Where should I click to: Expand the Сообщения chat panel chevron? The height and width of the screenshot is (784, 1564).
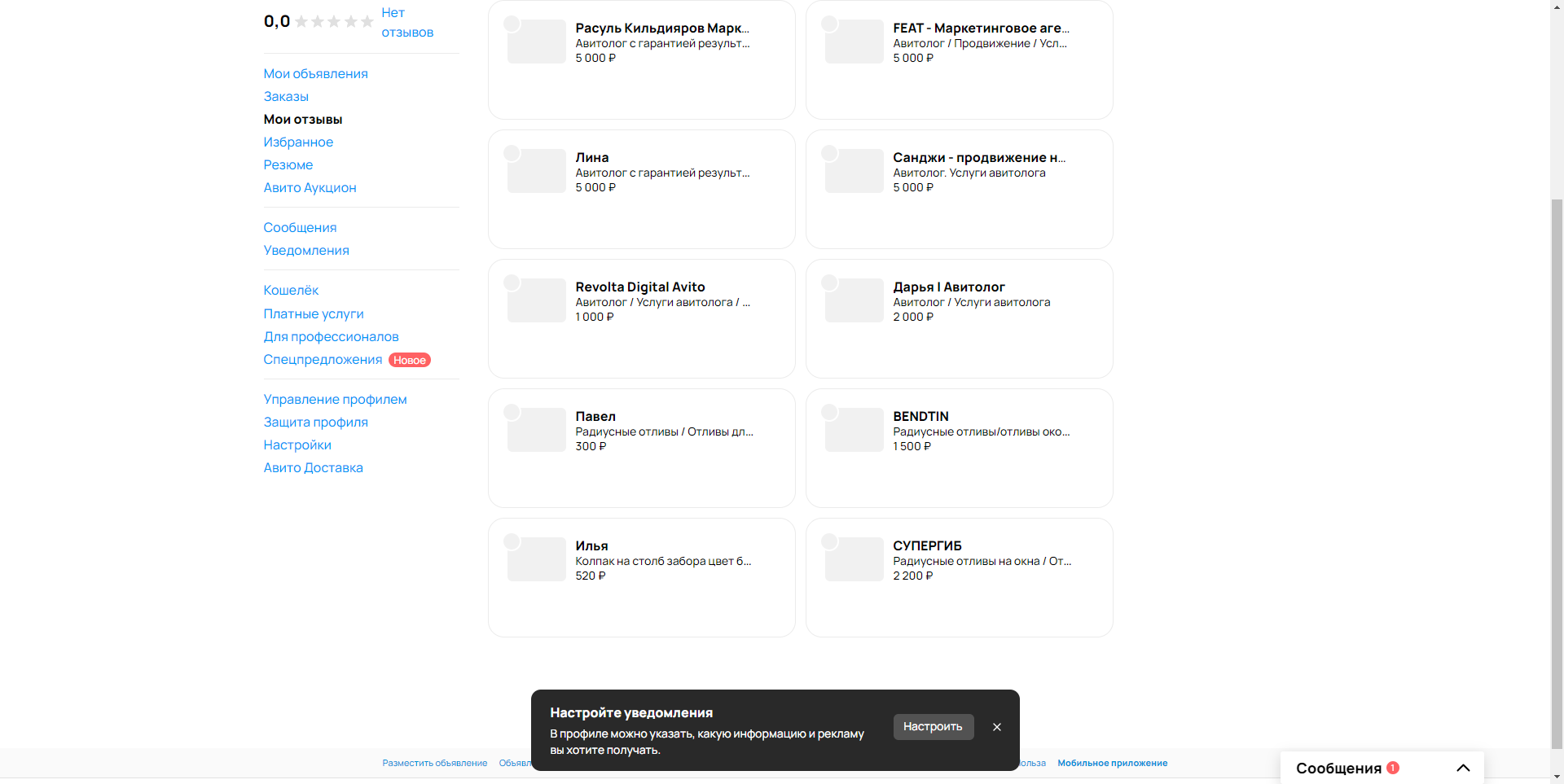pos(1463,768)
